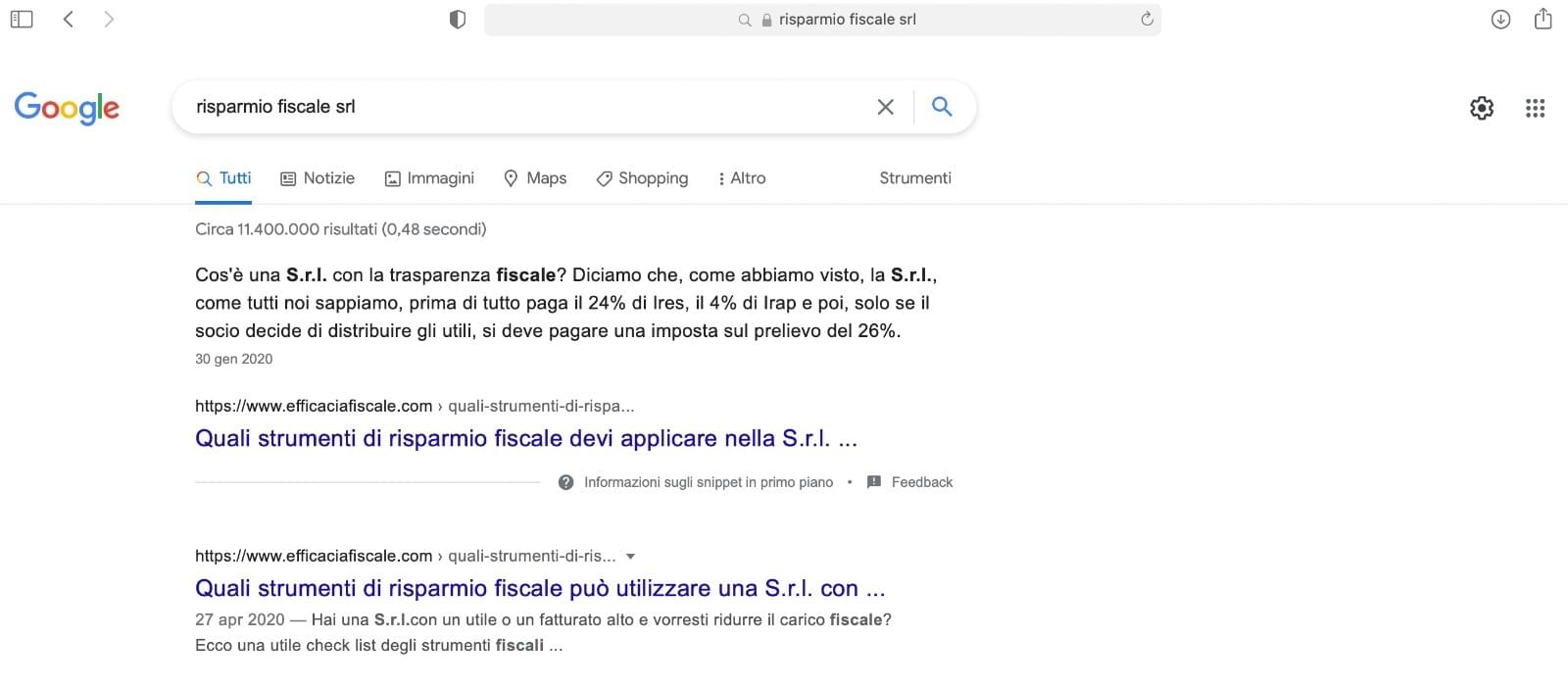Go to the Google logo homepage
Image resolution: width=1568 pixels, height=688 pixels.
coord(67,108)
